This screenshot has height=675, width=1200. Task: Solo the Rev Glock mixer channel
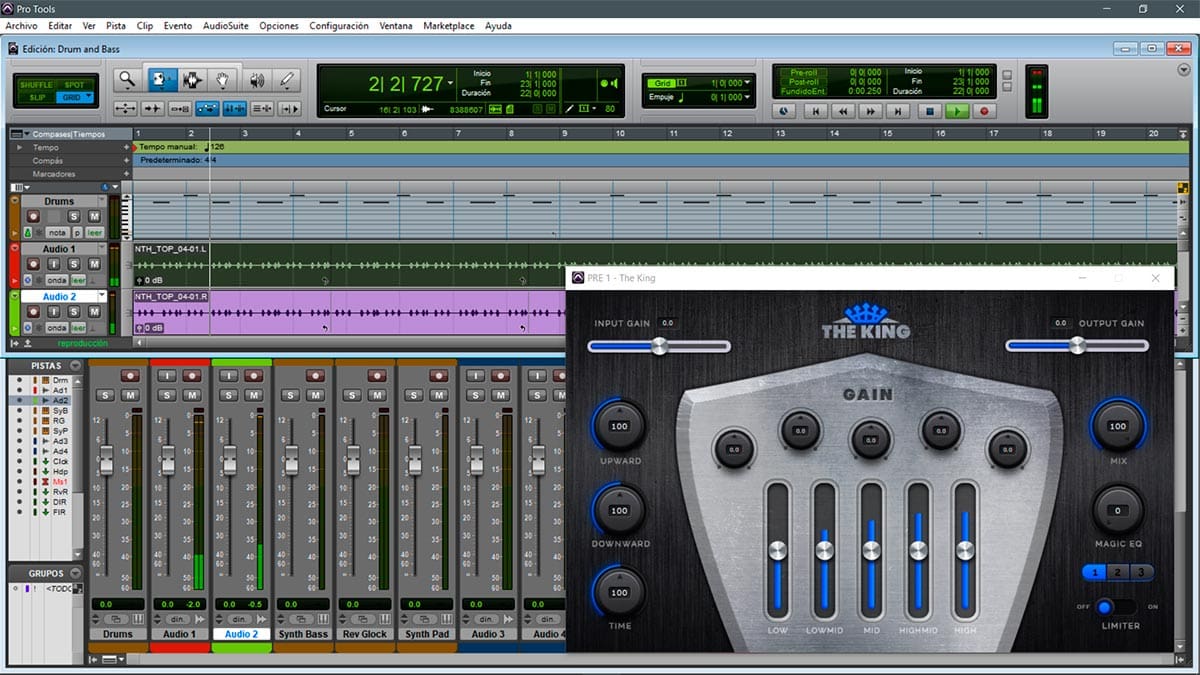(x=354, y=395)
